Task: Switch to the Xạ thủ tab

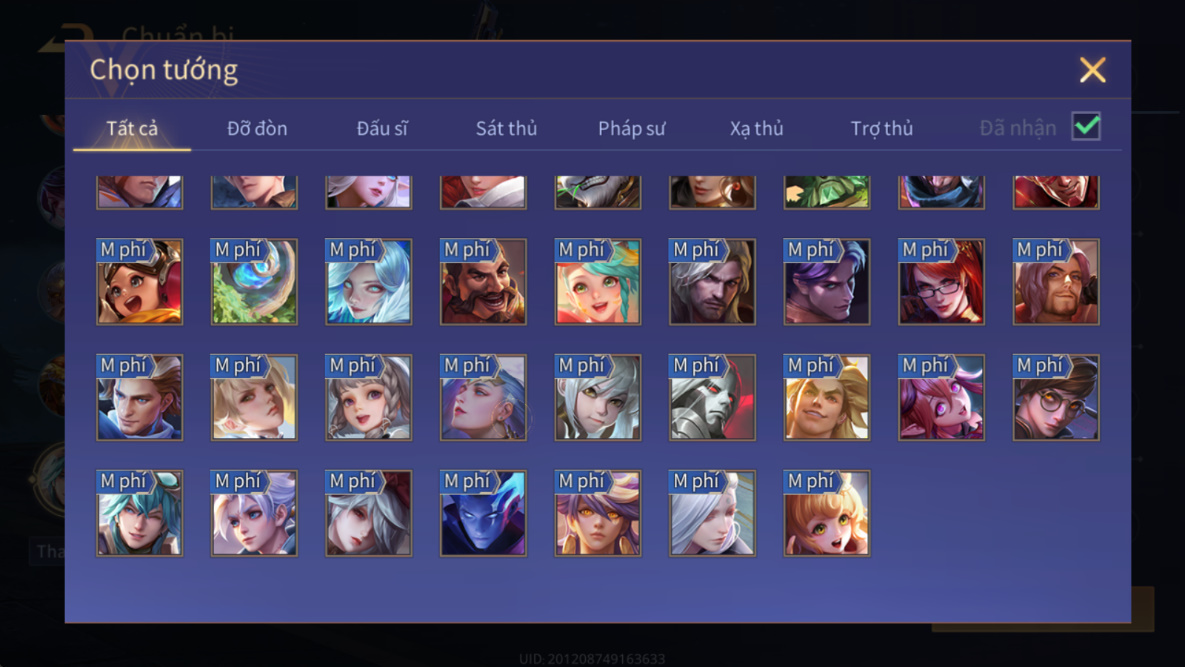Action: (756, 128)
